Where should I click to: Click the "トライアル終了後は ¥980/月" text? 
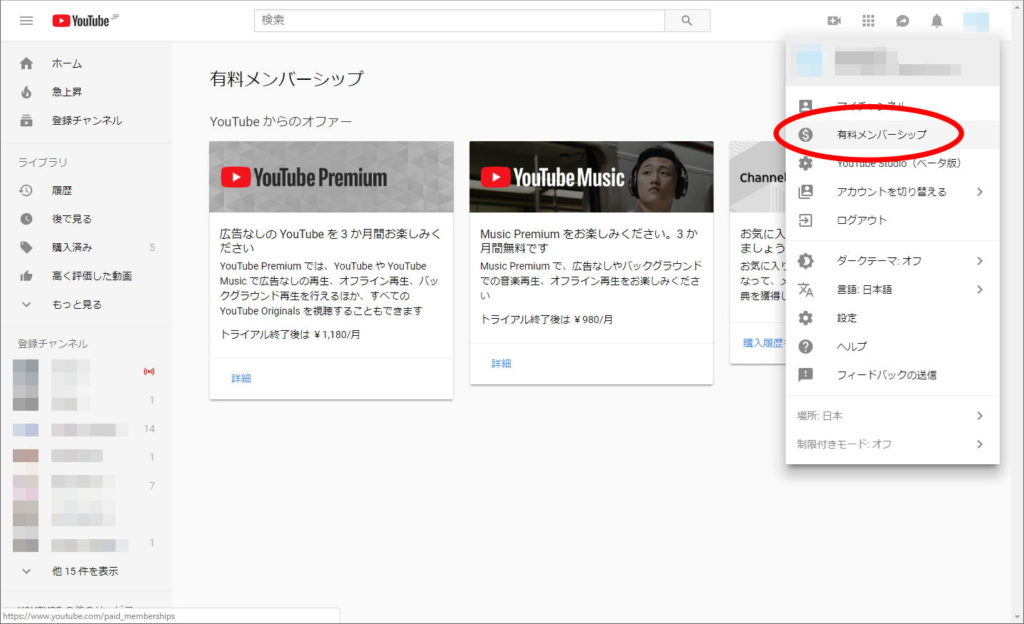547,319
